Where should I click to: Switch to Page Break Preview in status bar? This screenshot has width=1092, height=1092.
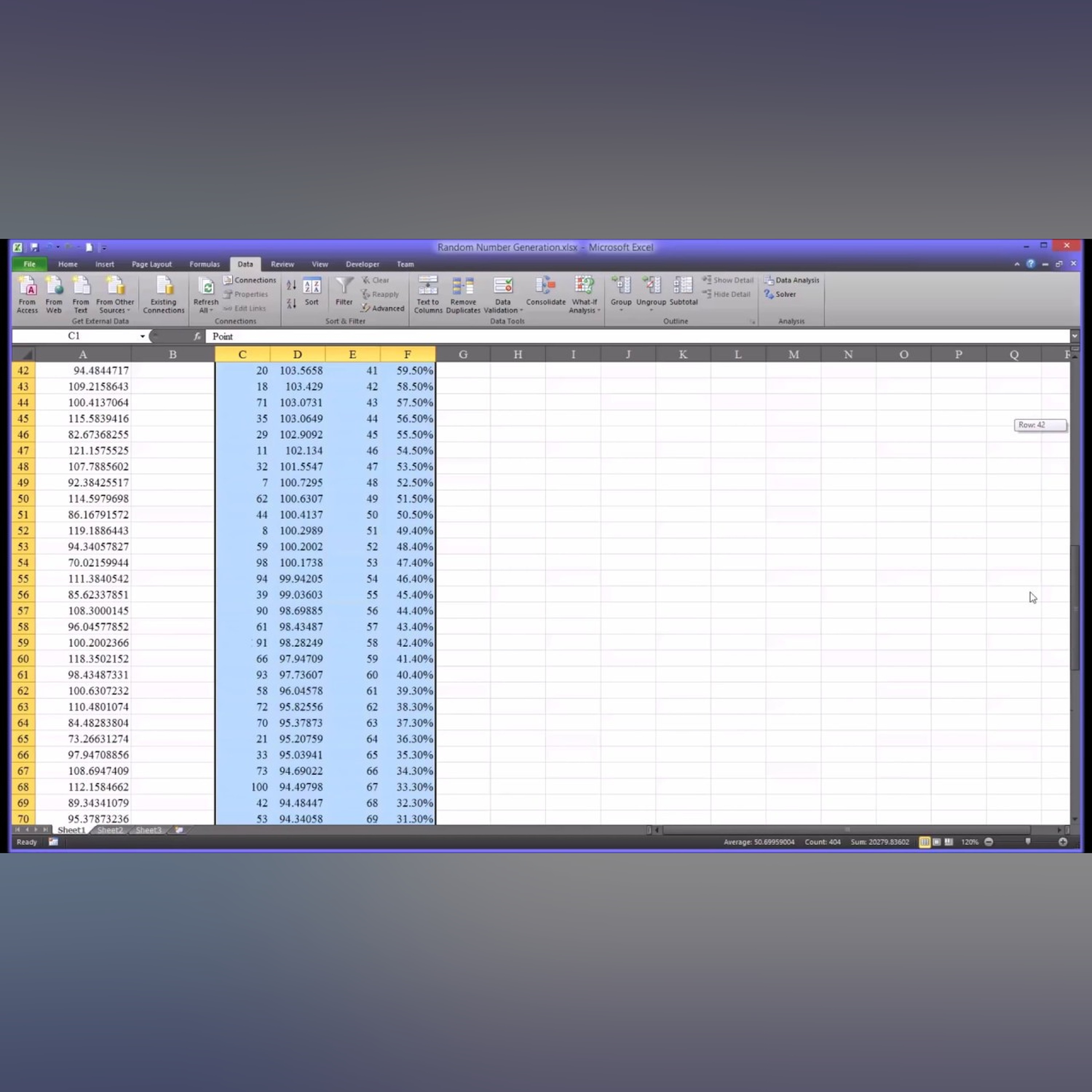tap(949, 842)
